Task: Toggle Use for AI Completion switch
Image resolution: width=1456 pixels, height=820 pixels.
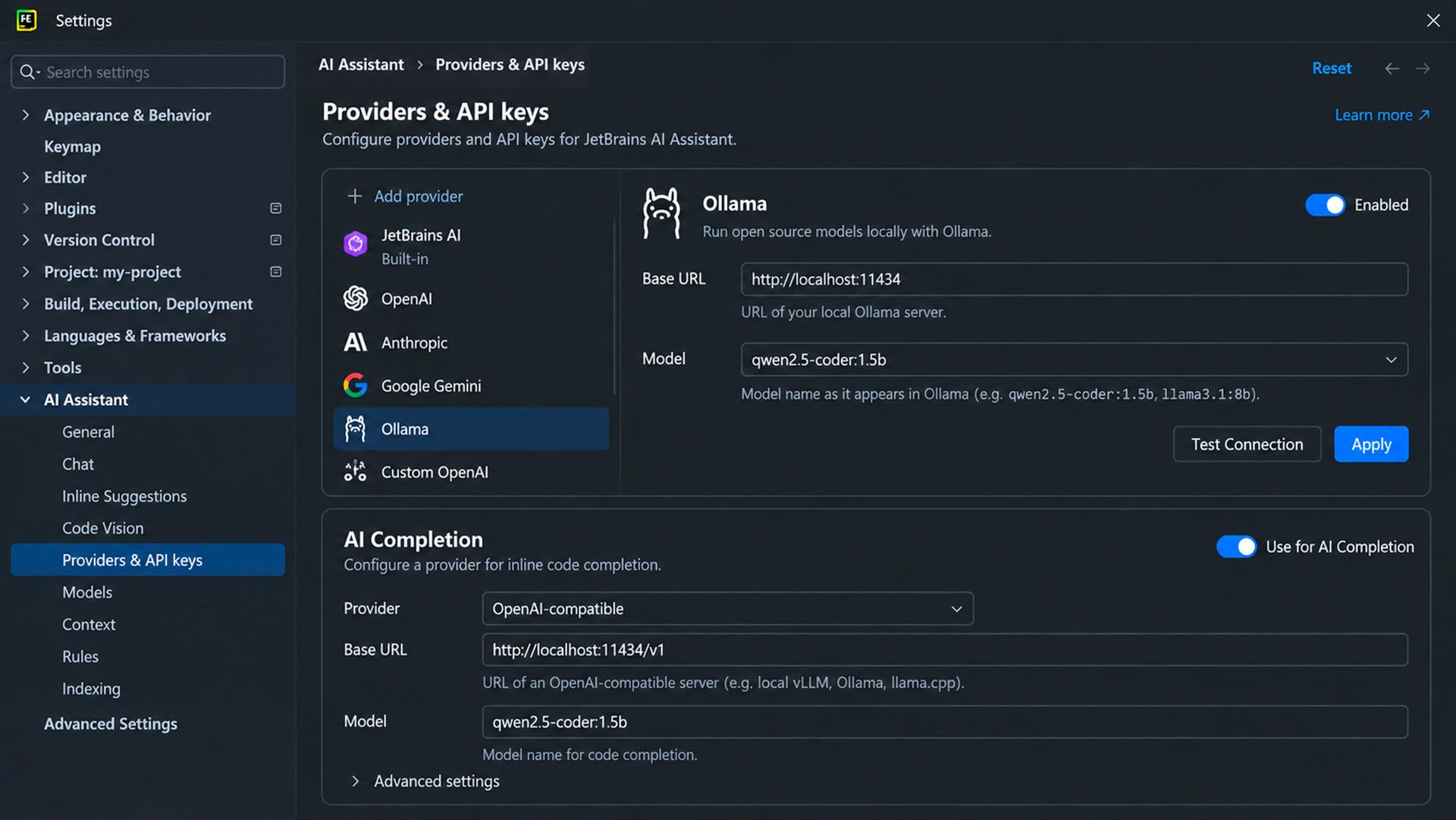Action: point(1236,546)
